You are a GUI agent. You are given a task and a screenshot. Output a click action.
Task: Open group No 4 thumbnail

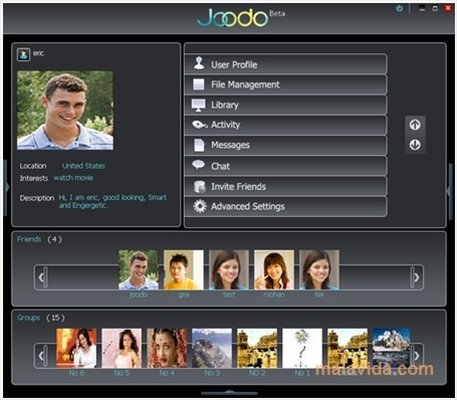coord(167,348)
